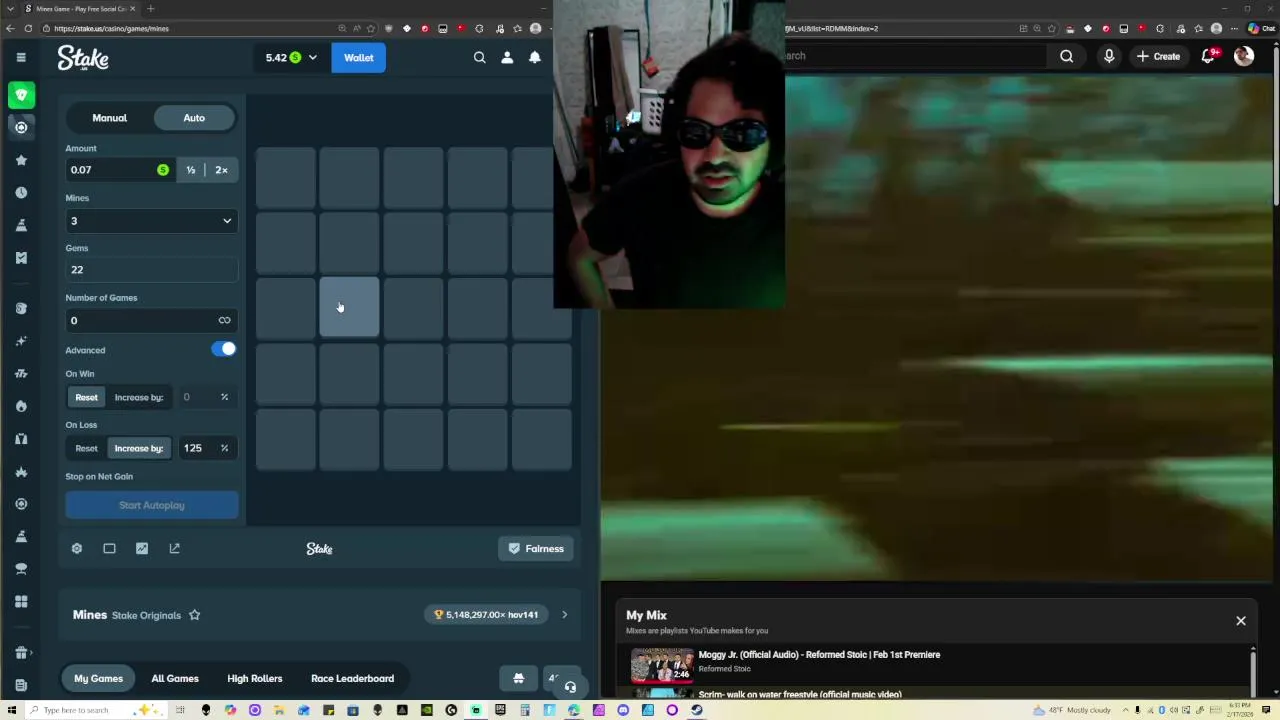Expand the Mines top win chevron

click(x=564, y=615)
